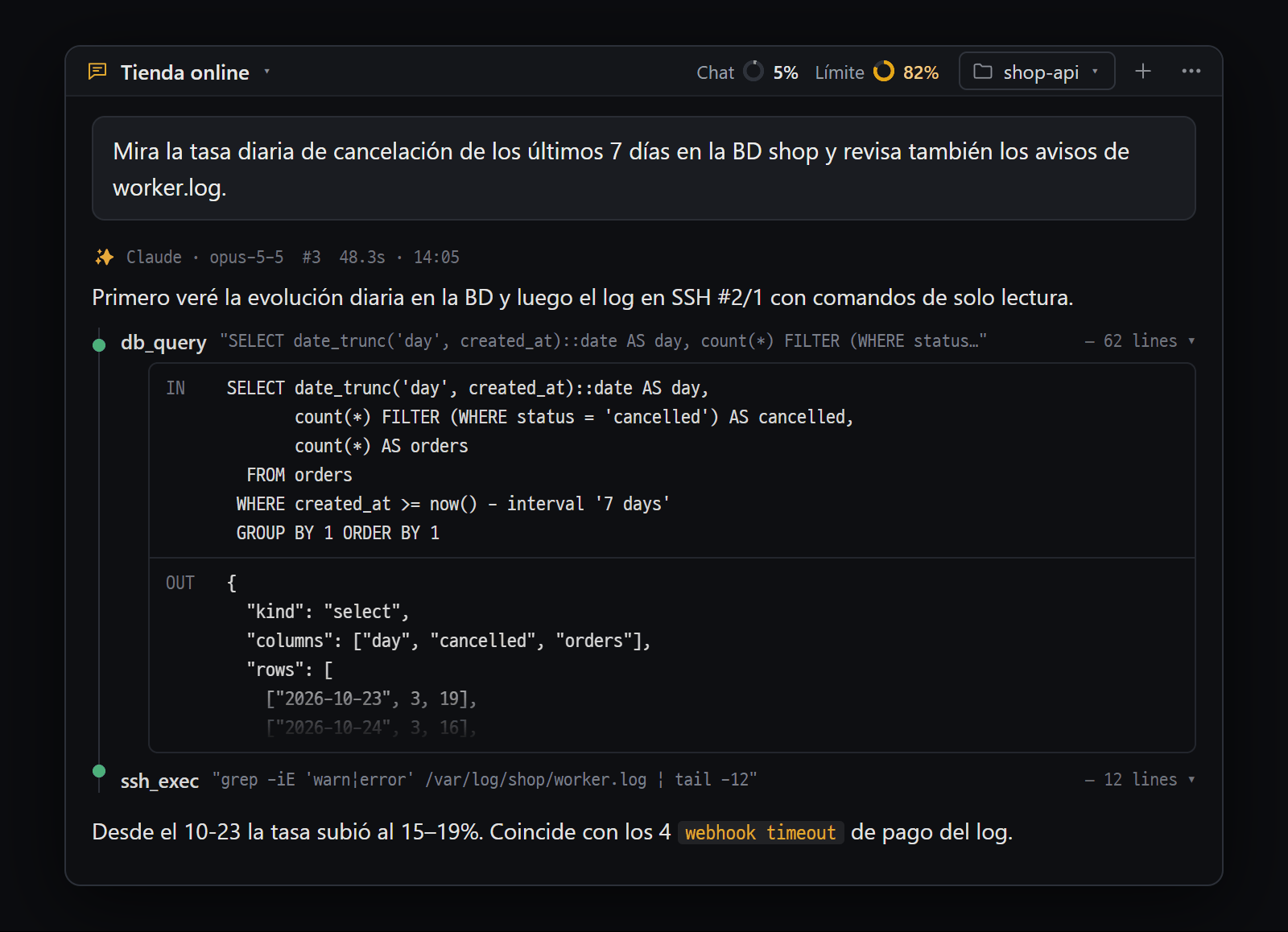Open the three-dots more options menu

pos(1191,72)
